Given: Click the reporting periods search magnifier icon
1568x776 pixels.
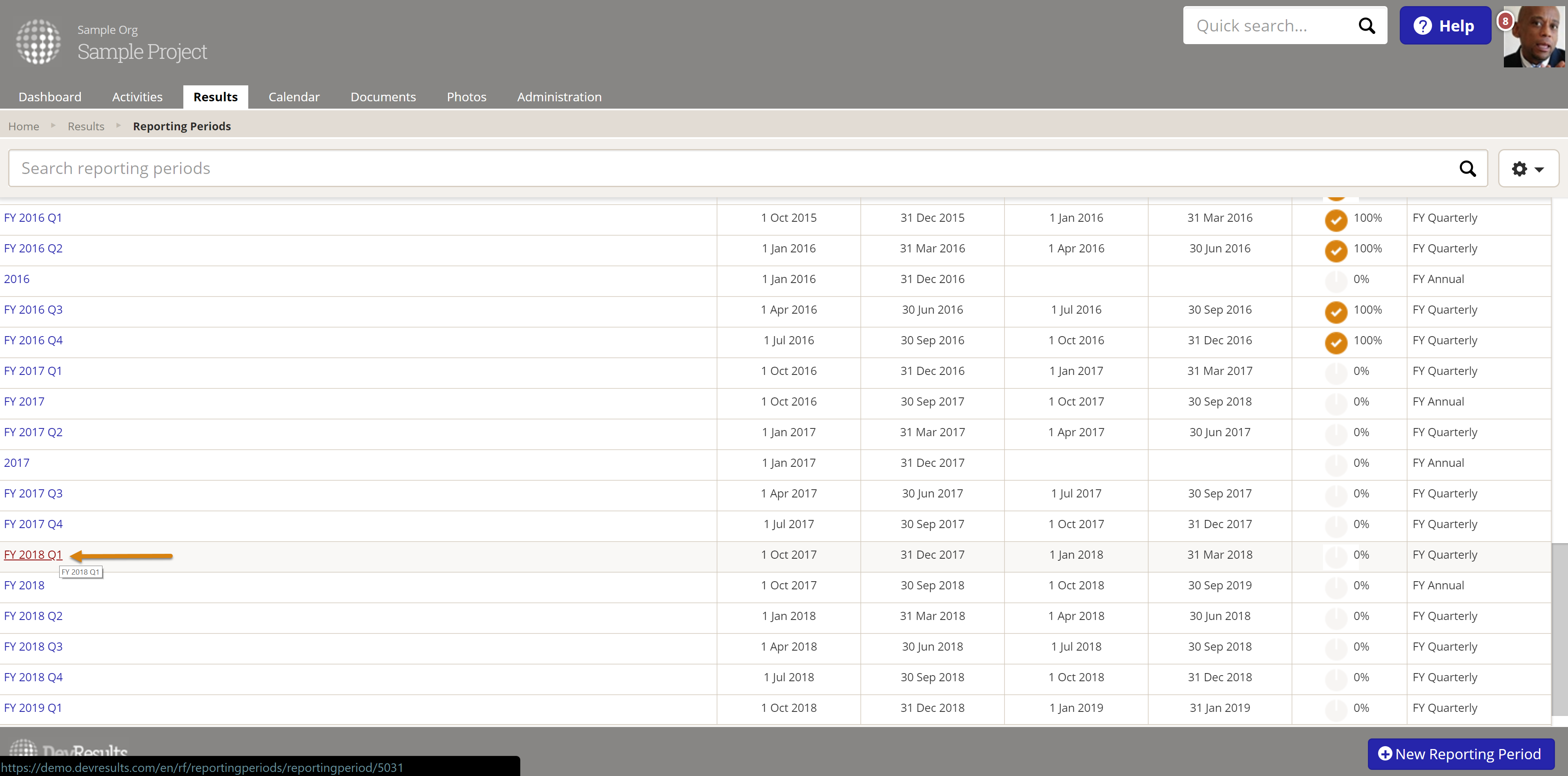Looking at the screenshot, I should coord(1467,169).
